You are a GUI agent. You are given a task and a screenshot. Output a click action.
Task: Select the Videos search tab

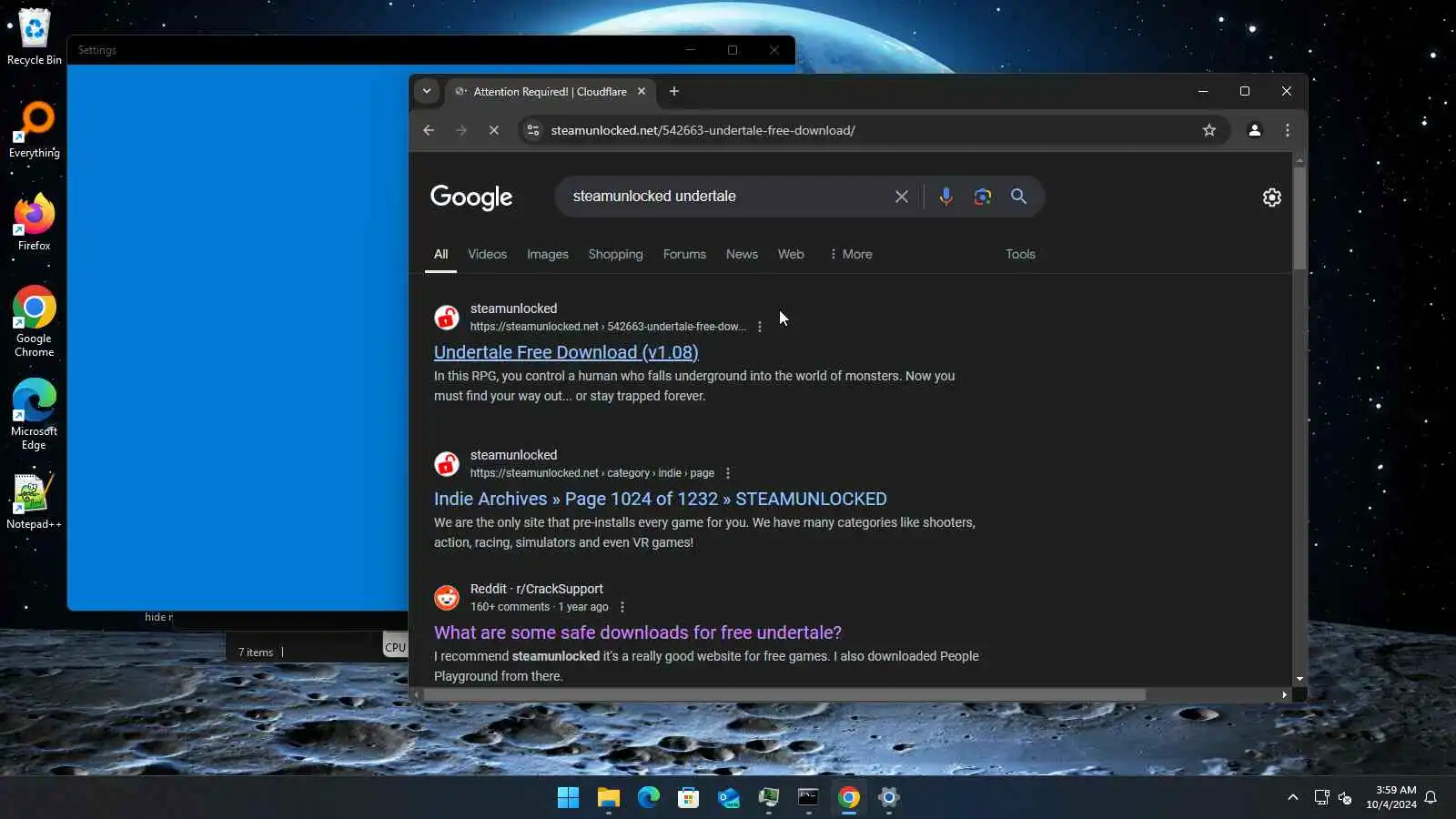tap(488, 254)
